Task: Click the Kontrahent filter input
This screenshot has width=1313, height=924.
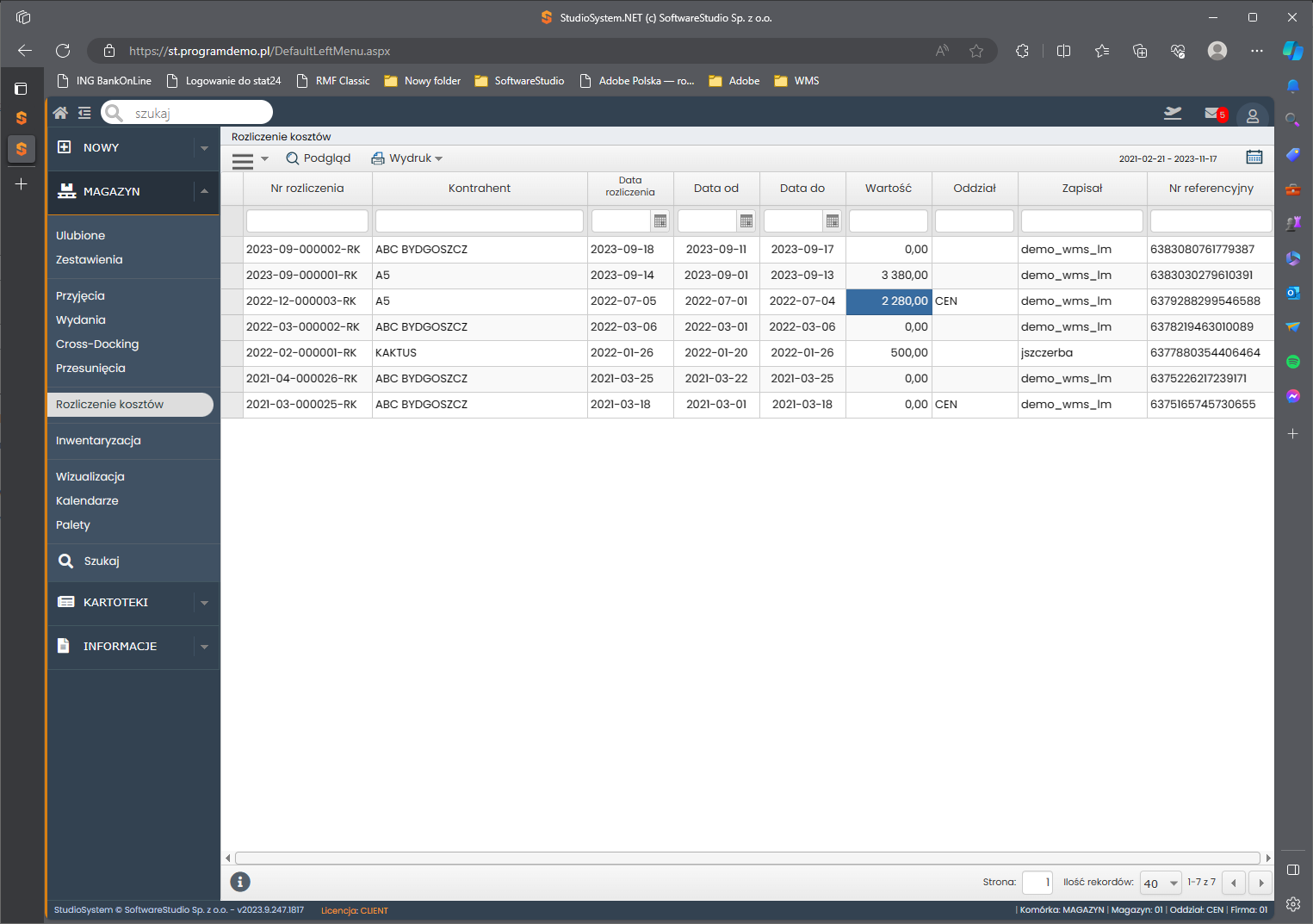Action: point(480,221)
